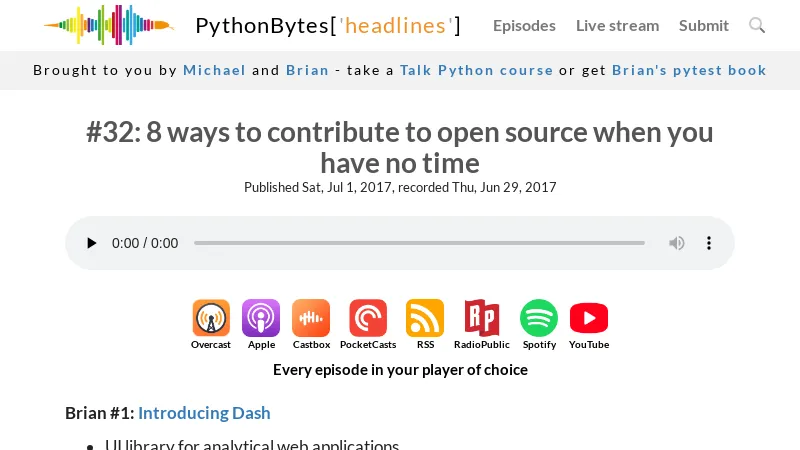800x450 pixels.
Task: Click the Python Bytes waveform logo
Action: pyautogui.click(x=108, y=25)
